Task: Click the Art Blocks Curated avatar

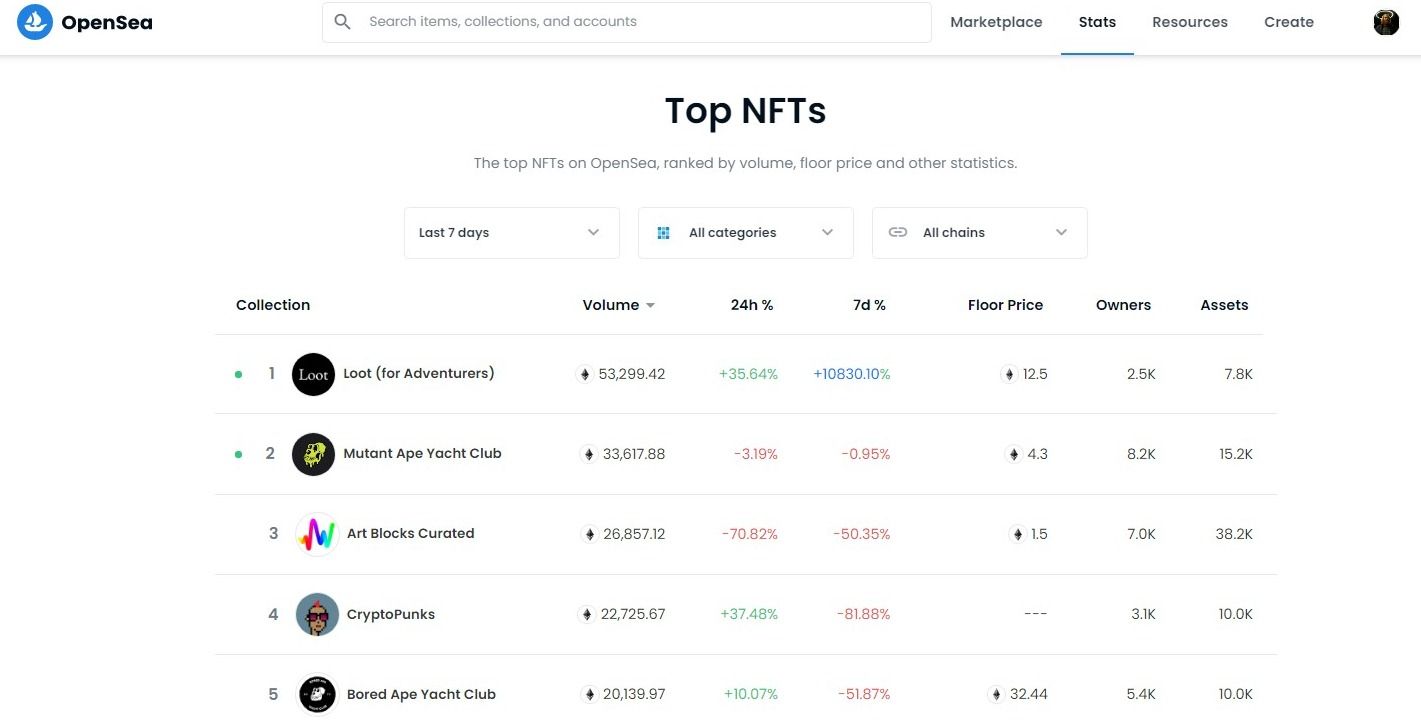Action: [317, 534]
